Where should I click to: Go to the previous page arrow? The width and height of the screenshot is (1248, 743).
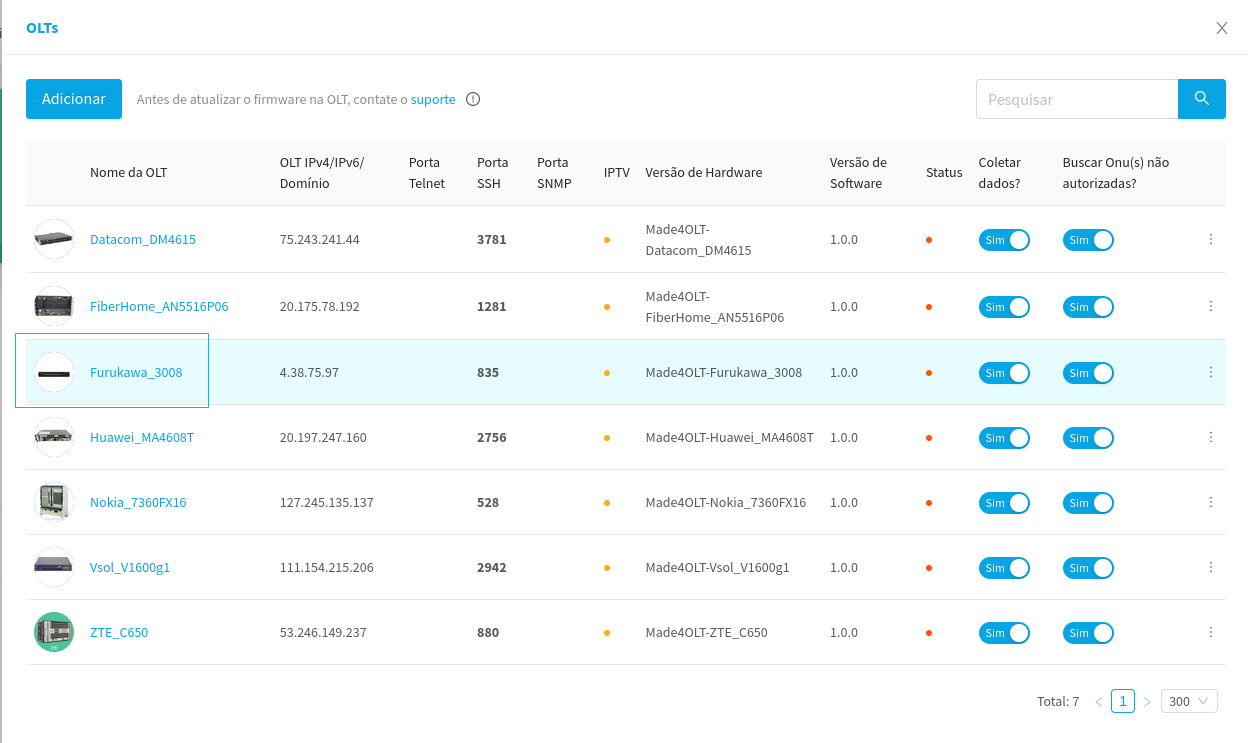pos(1098,702)
